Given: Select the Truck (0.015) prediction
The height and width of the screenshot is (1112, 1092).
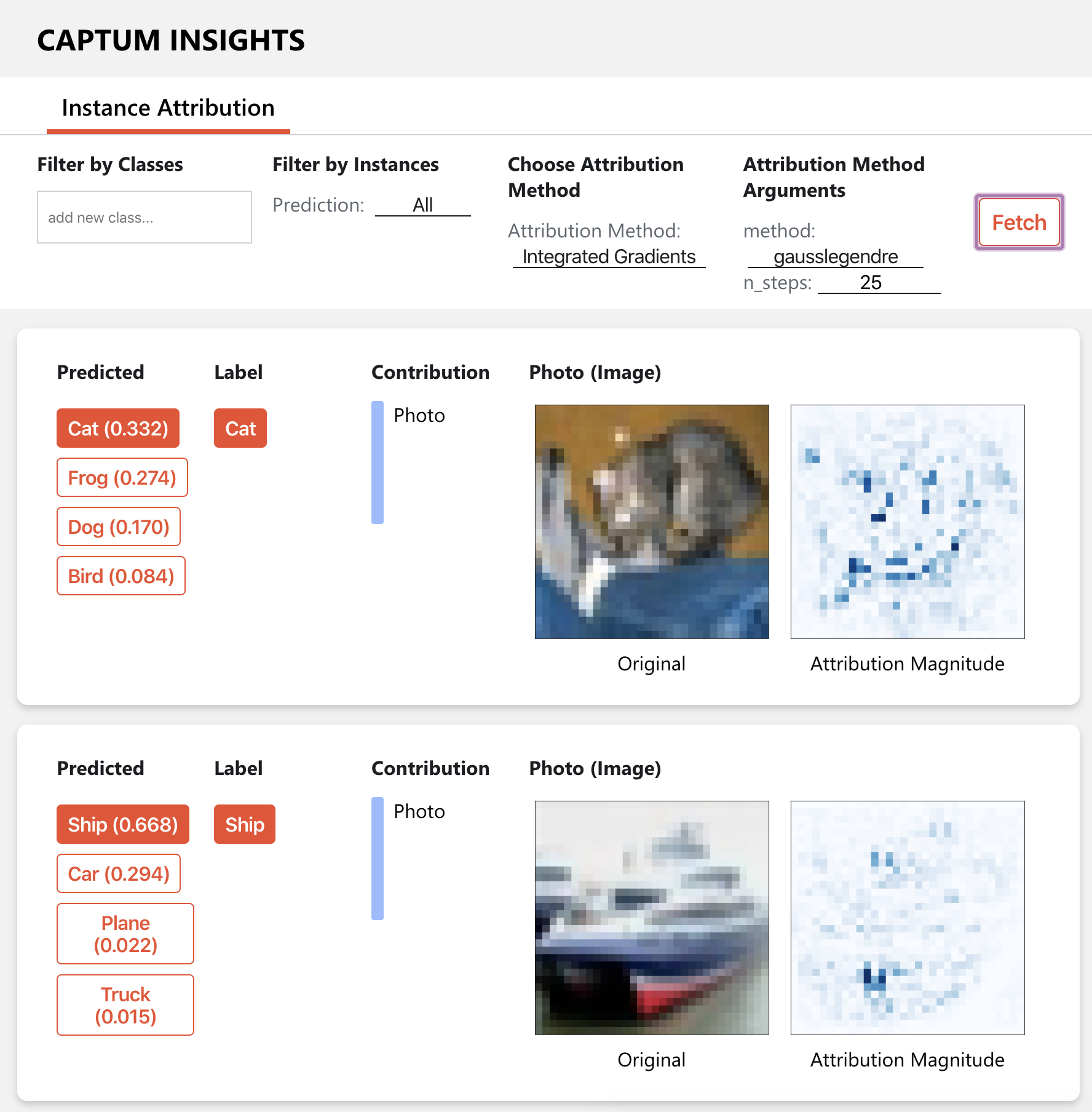Looking at the screenshot, I should (x=125, y=1005).
